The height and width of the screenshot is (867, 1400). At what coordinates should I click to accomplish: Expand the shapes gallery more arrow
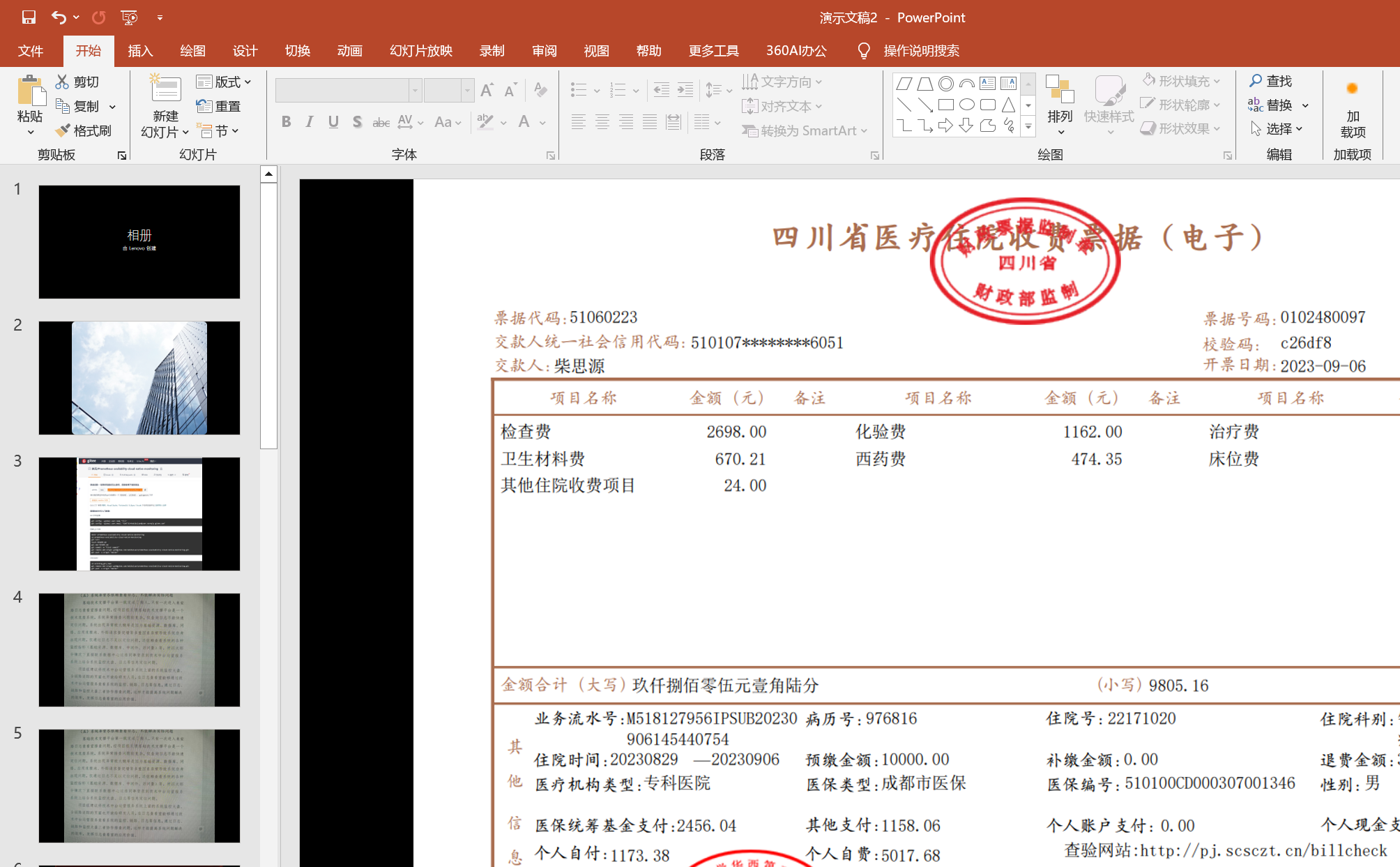click(1028, 127)
